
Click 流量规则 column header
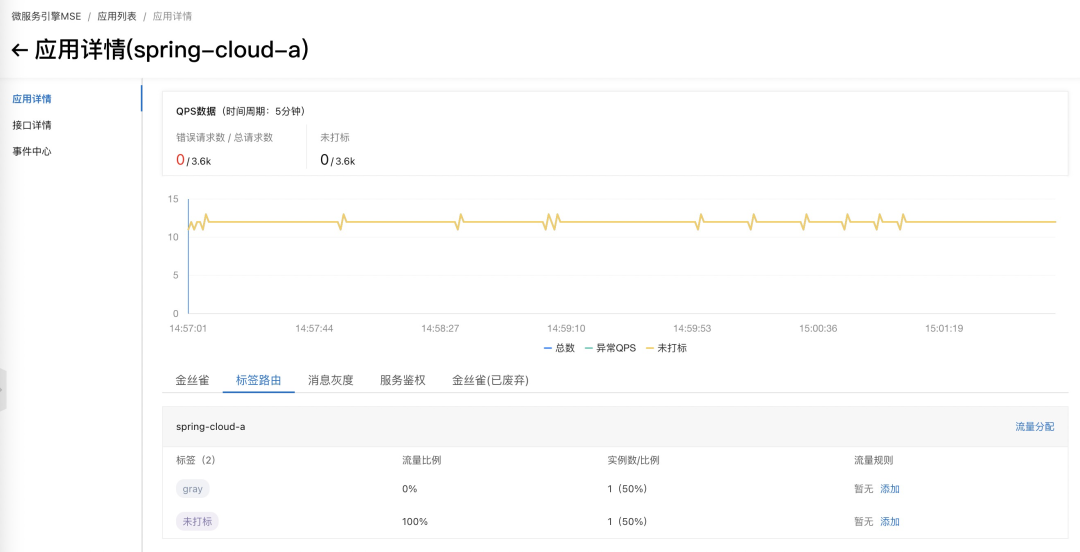pyautogui.click(x=873, y=460)
